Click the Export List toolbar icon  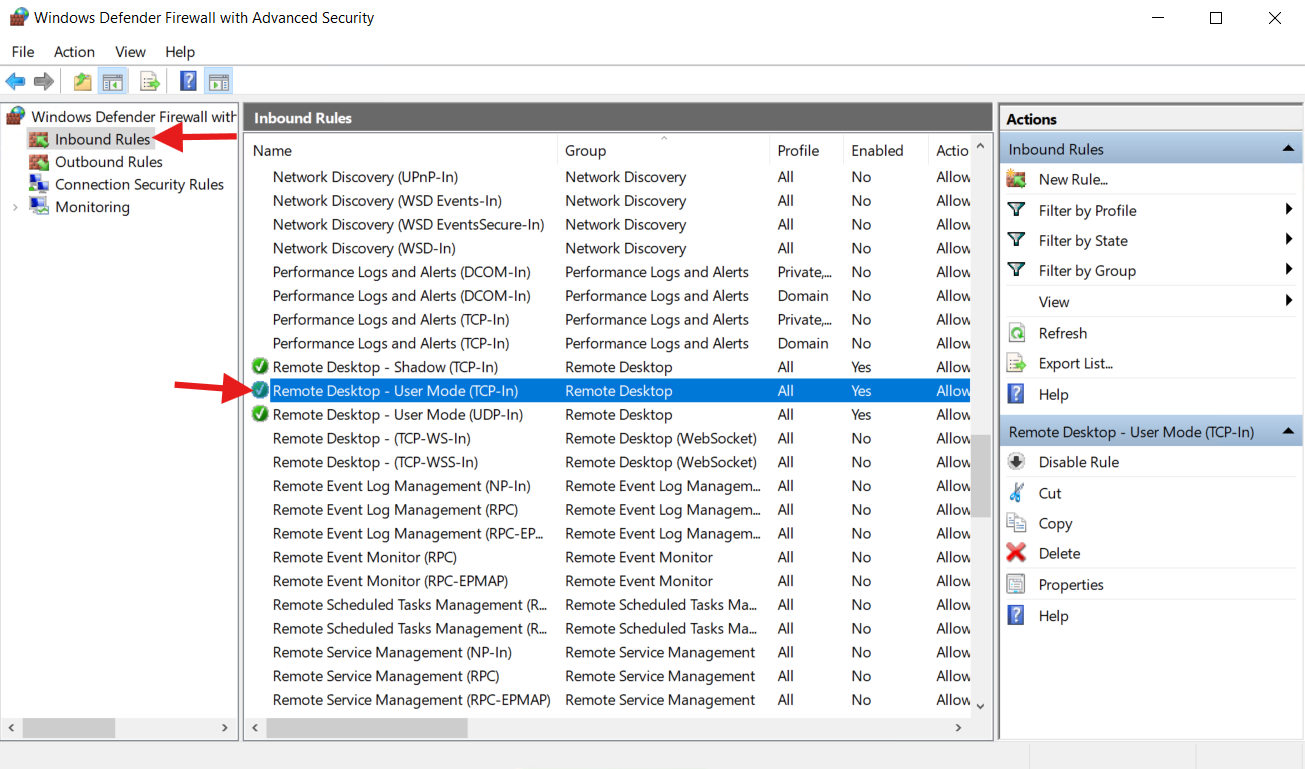tap(150, 81)
